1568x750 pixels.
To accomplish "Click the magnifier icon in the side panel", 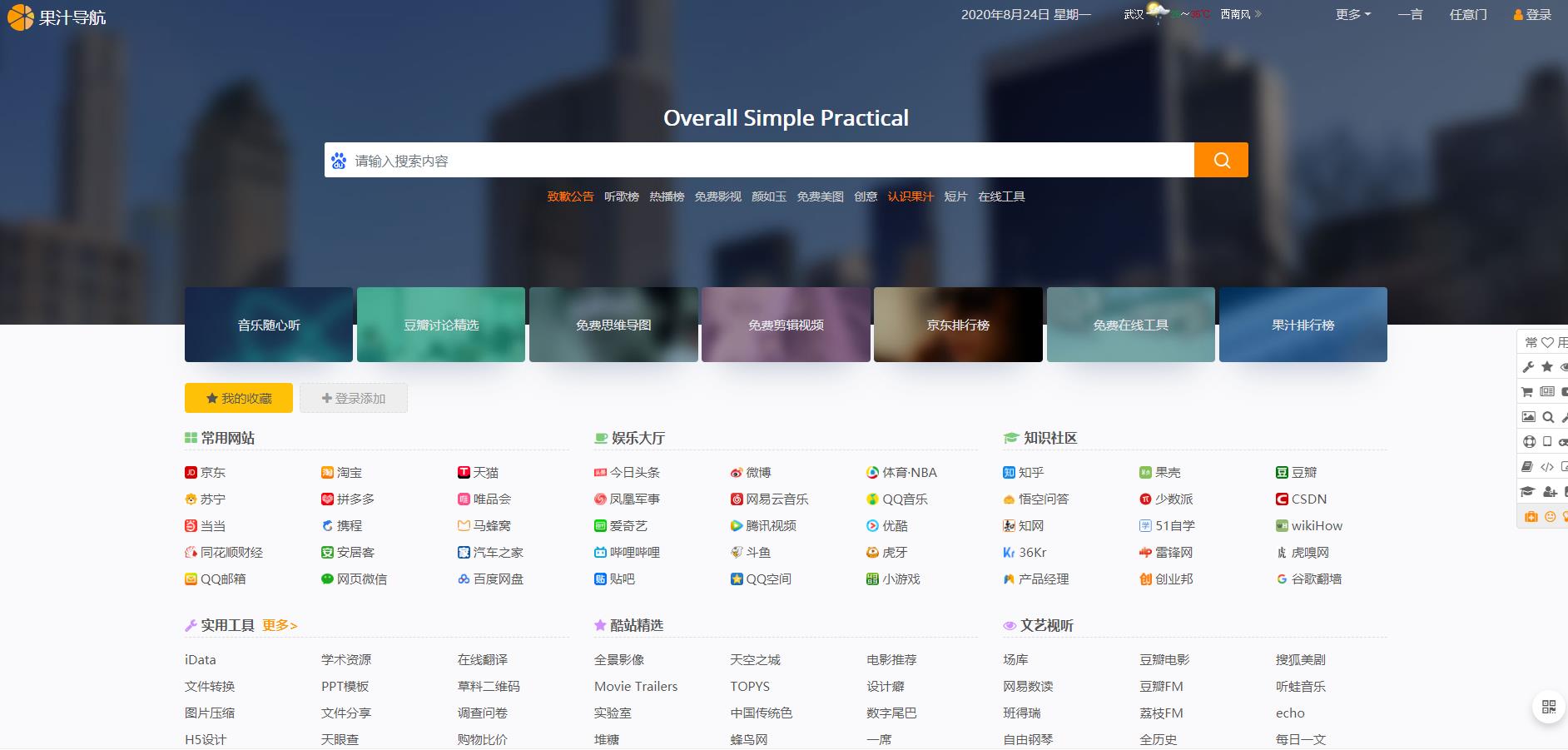I will point(1548,417).
